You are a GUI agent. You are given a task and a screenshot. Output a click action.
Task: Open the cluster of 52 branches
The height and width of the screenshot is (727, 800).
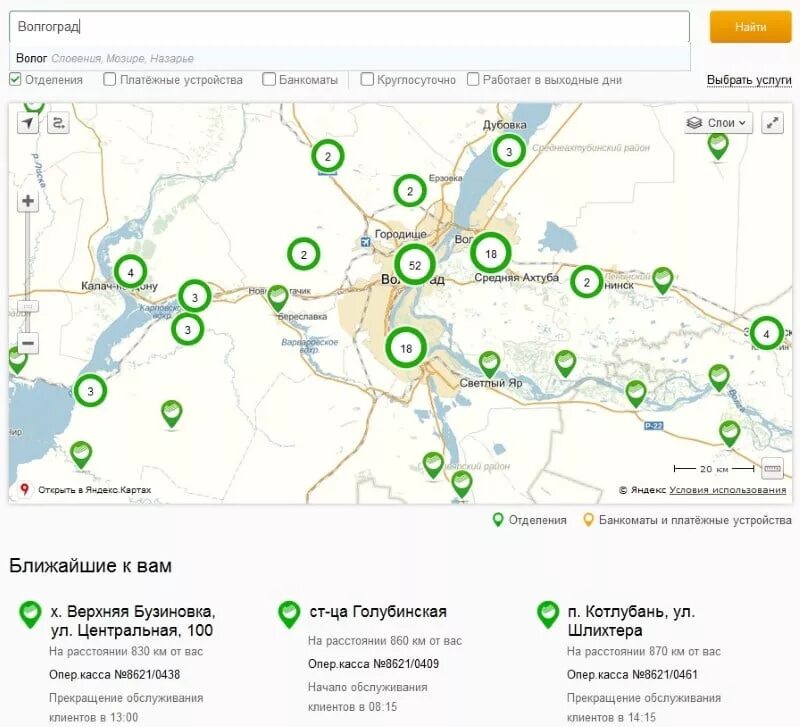(x=415, y=265)
